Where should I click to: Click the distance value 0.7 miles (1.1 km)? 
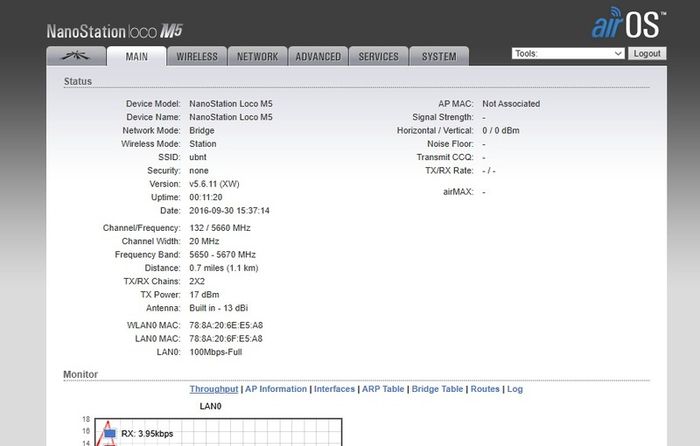pyautogui.click(x=224, y=268)
